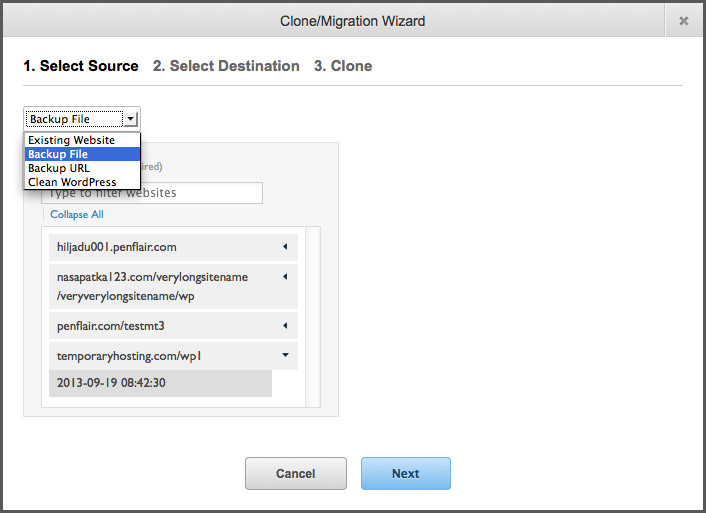
Task: Open the Clone step tab
Action: coord(343,66)
